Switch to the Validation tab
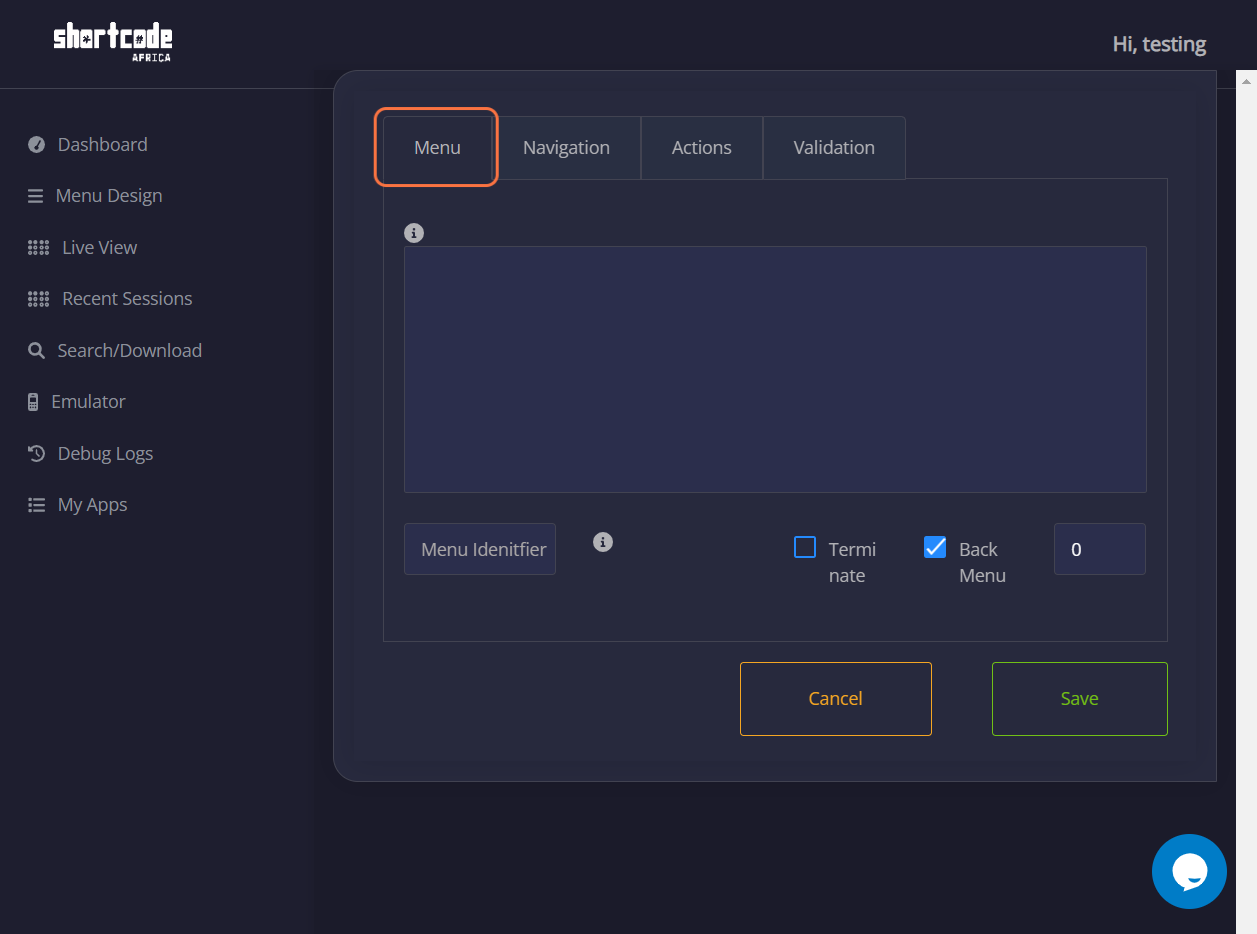Screen dimensions: 1257x934 [834, 147]
